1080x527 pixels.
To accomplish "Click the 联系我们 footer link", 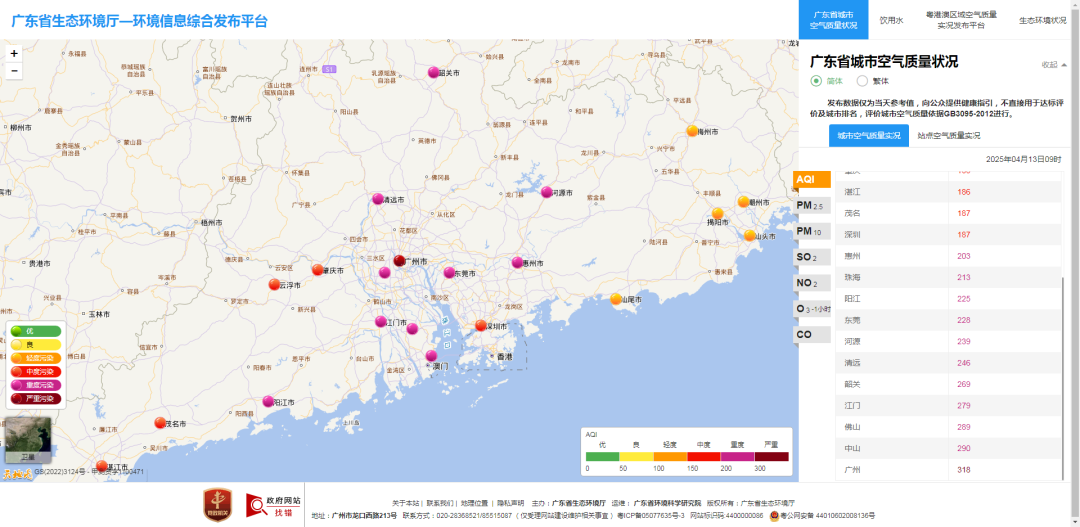I will [x=440, y=503].
